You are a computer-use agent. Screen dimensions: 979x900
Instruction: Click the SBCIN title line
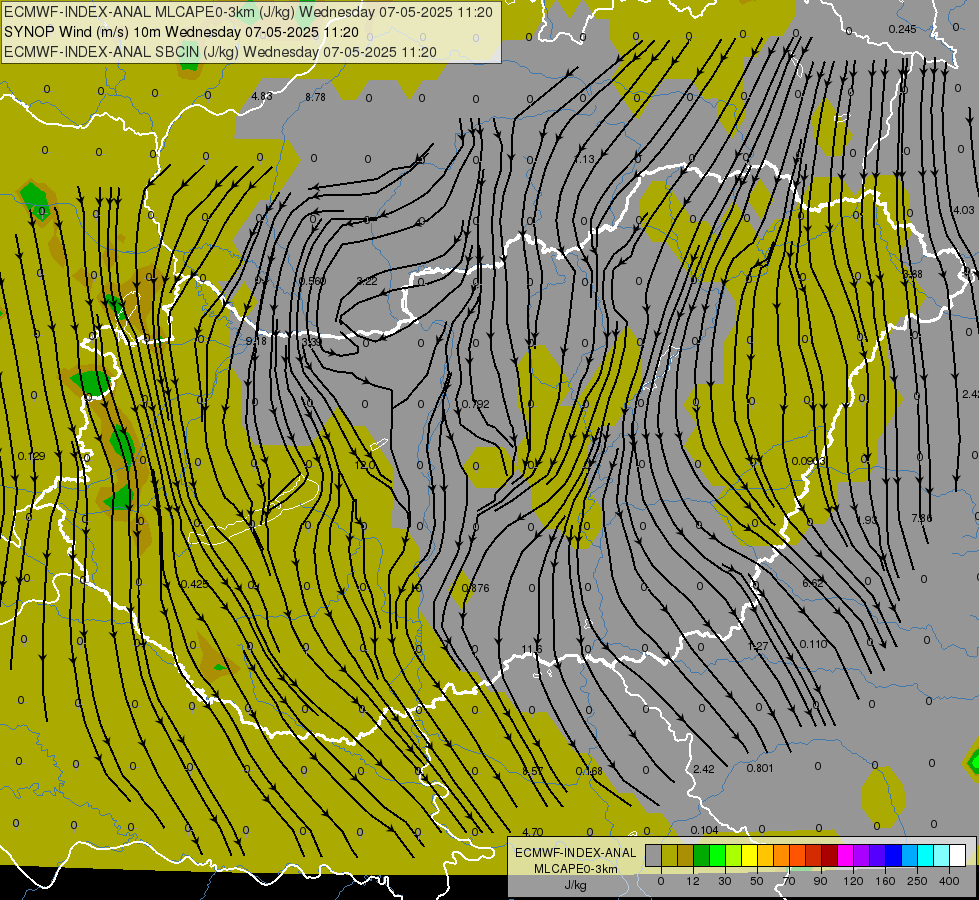(220, 52)
